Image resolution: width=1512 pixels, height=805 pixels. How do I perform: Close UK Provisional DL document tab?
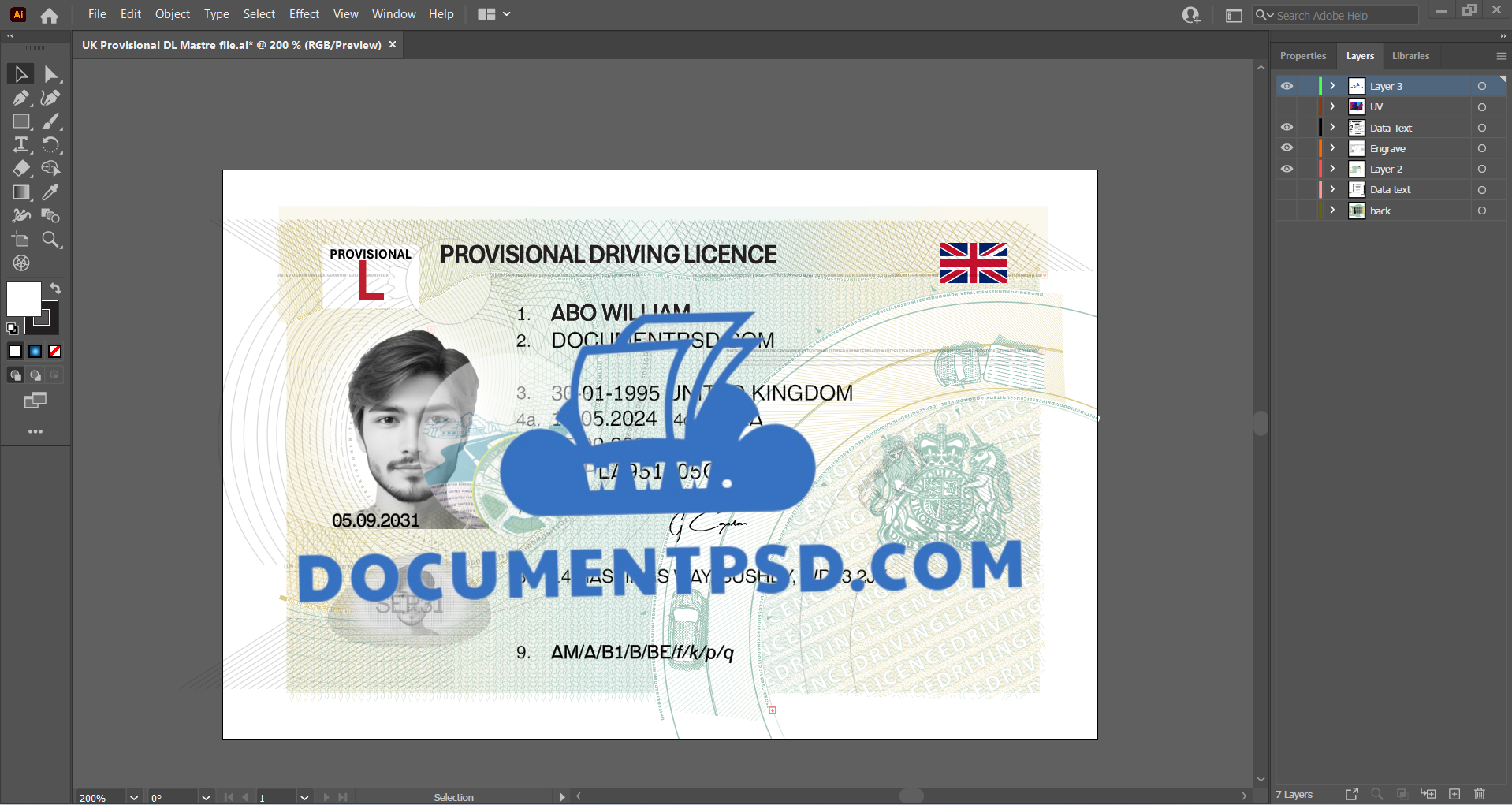tap(393, 44)
